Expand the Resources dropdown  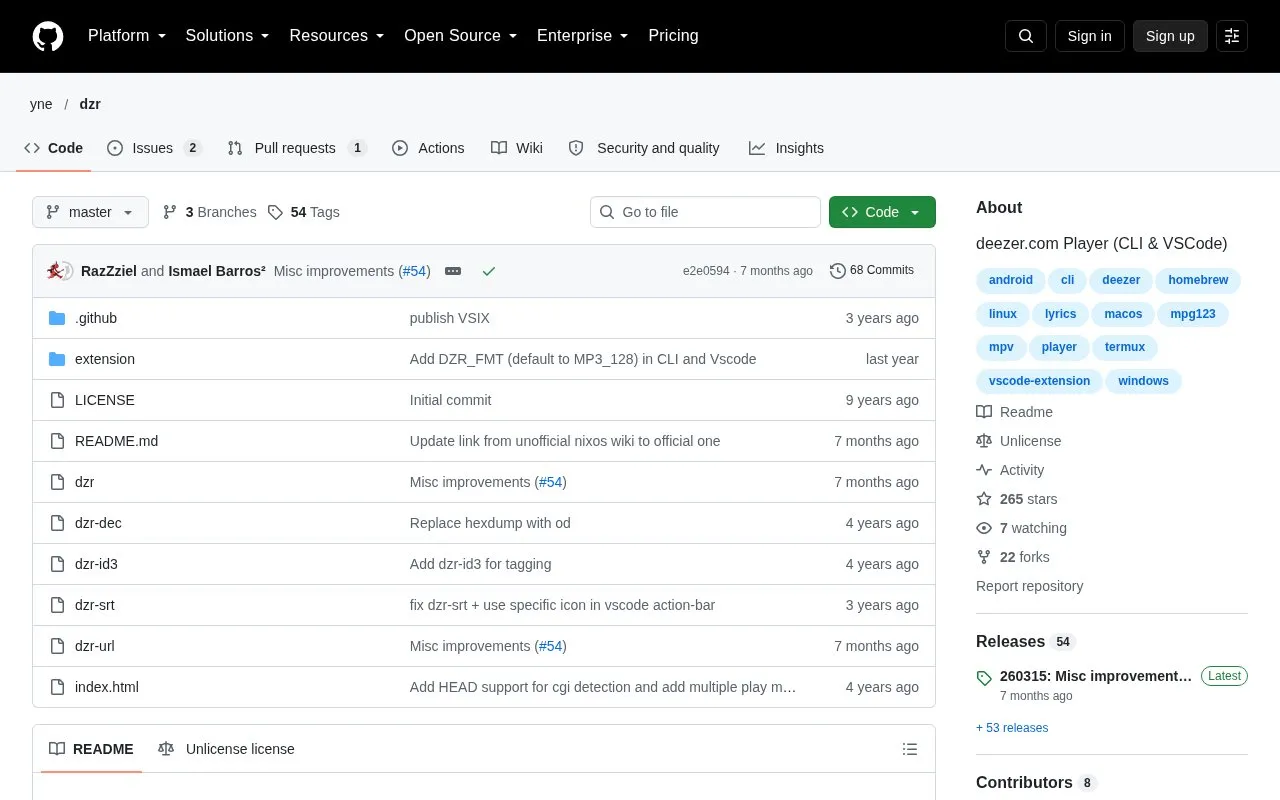pyautogui.click(x=337, y=36)
